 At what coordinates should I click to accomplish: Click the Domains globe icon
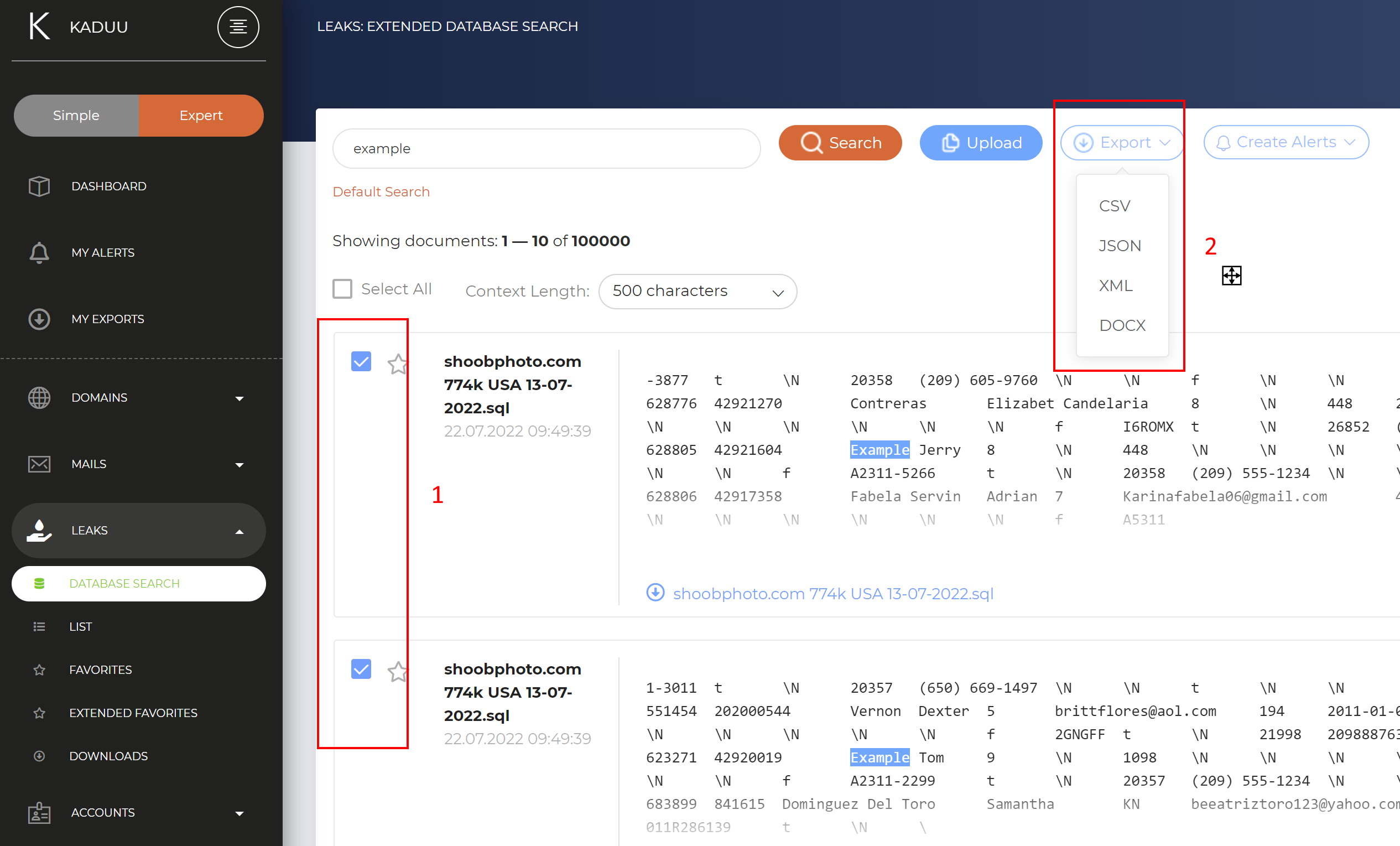tap(39, 398)
